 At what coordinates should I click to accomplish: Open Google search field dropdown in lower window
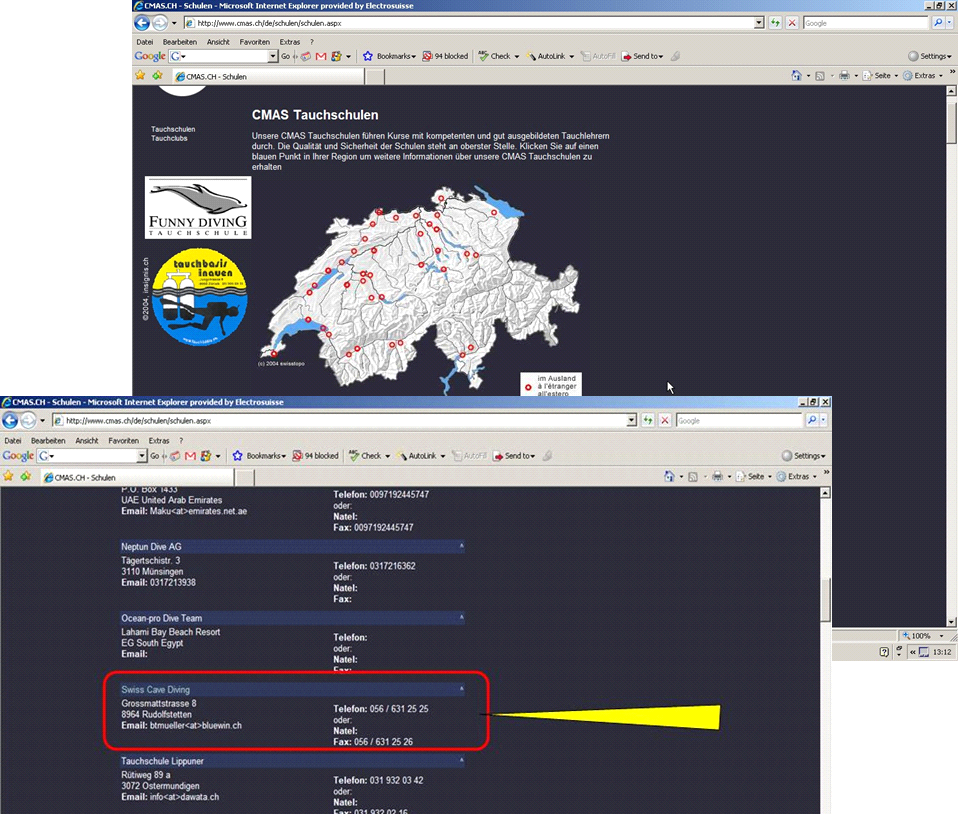142,456
